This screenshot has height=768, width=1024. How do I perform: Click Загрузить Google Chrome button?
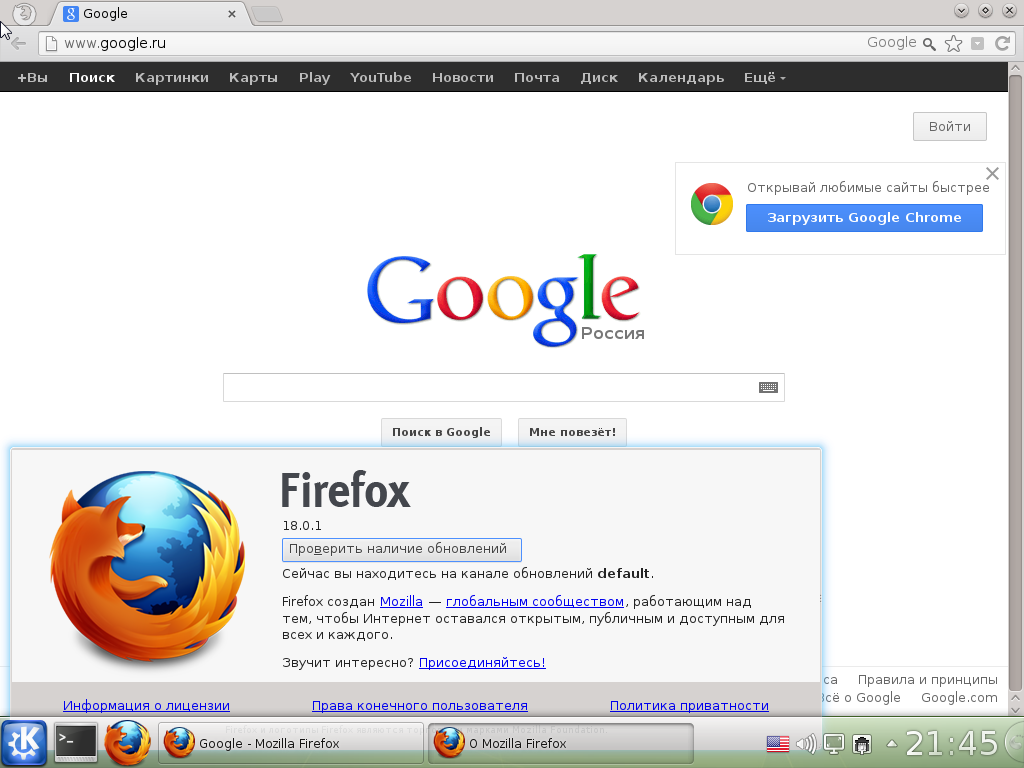click(864, 218)
